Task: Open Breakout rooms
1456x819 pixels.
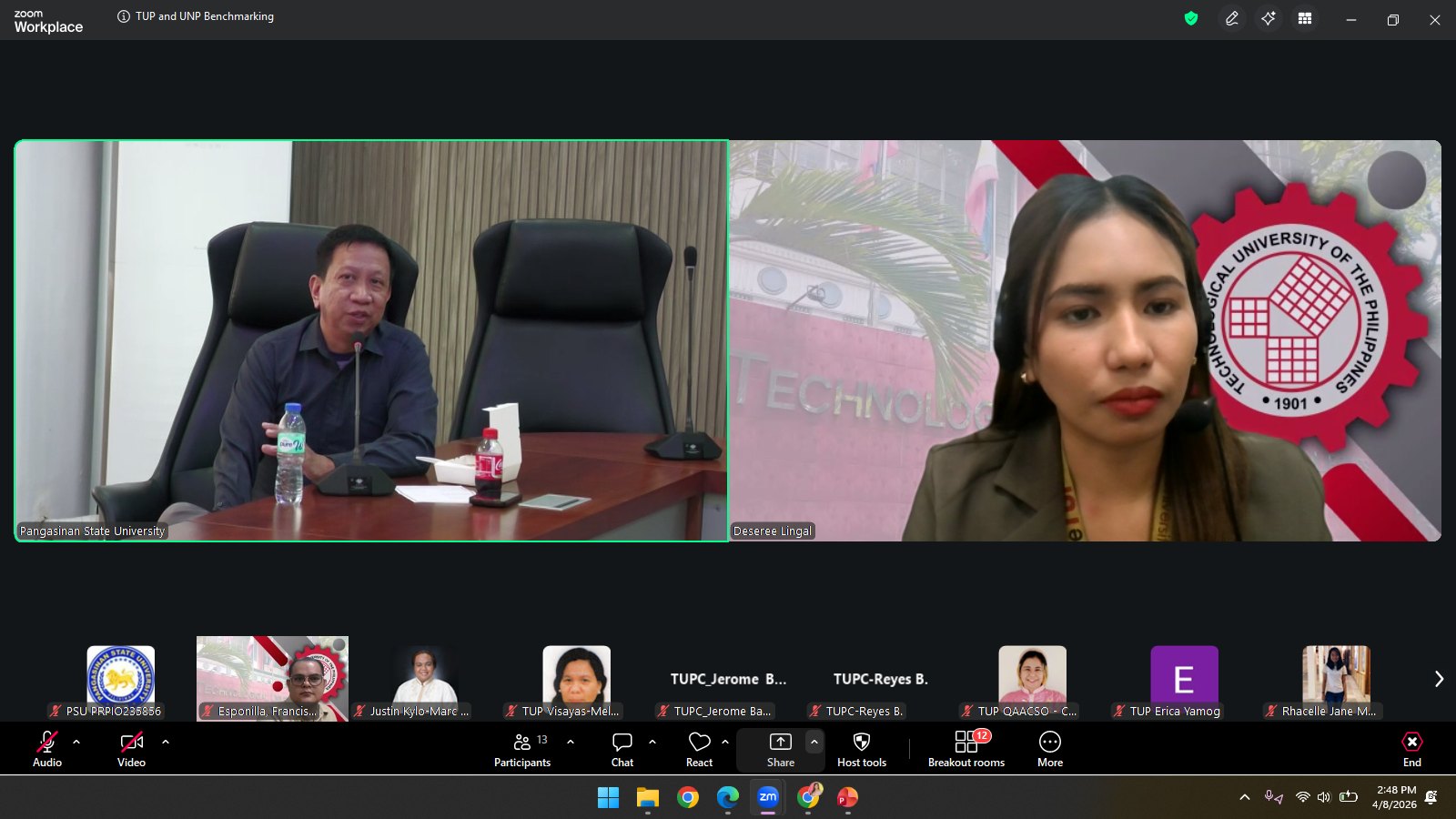Action: tap(966, 749)
